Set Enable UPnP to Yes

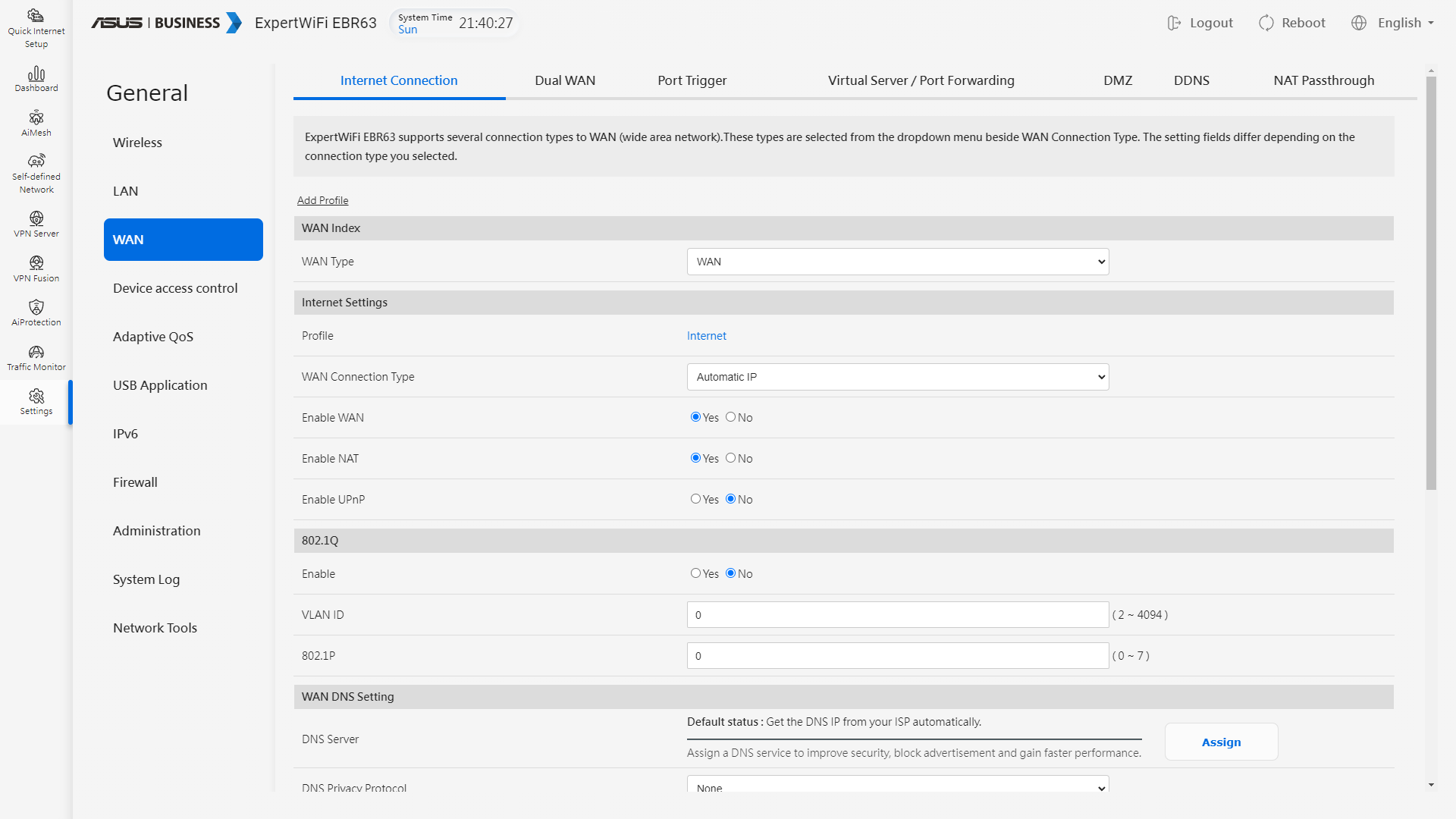pyautogui.click(x=695, y=499)
